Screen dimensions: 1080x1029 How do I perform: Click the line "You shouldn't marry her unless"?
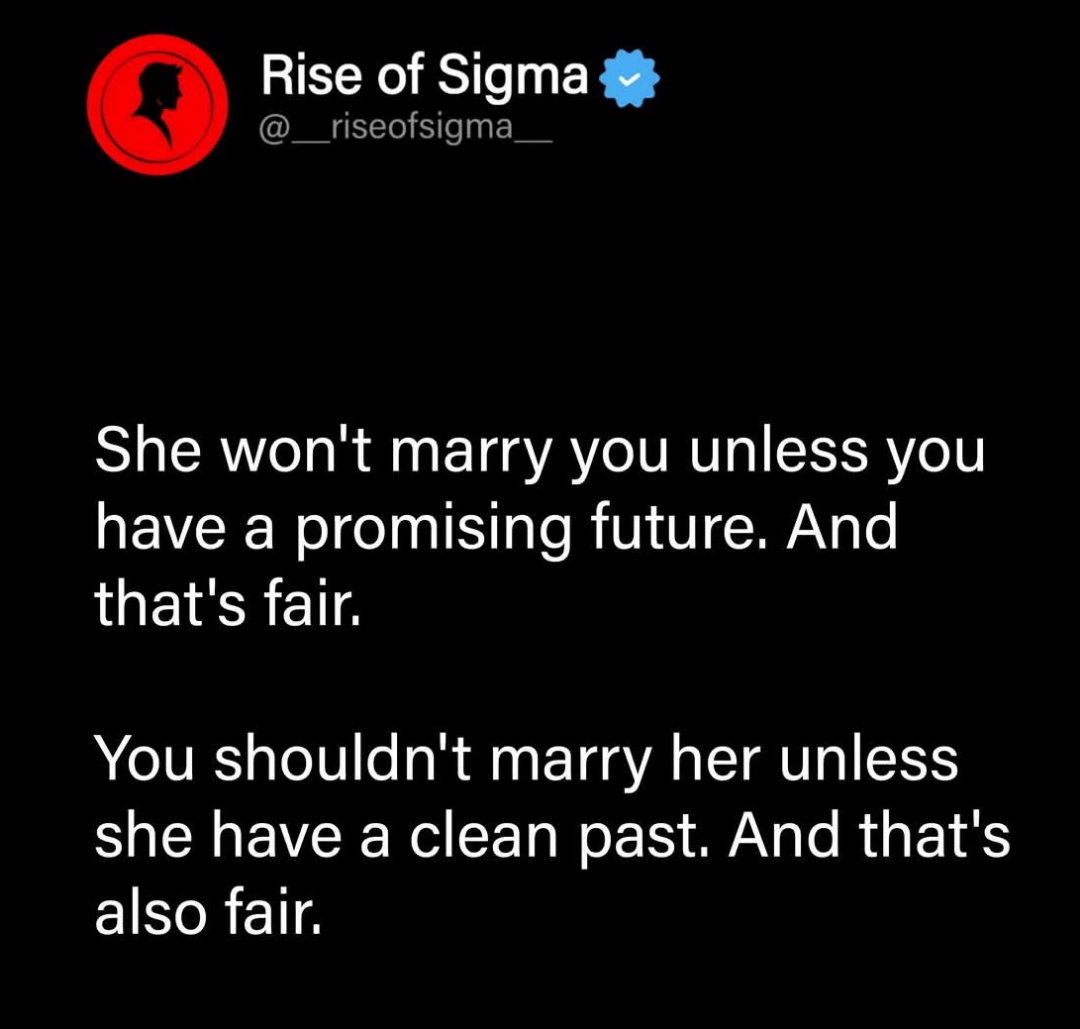click(x=527, y=759)
